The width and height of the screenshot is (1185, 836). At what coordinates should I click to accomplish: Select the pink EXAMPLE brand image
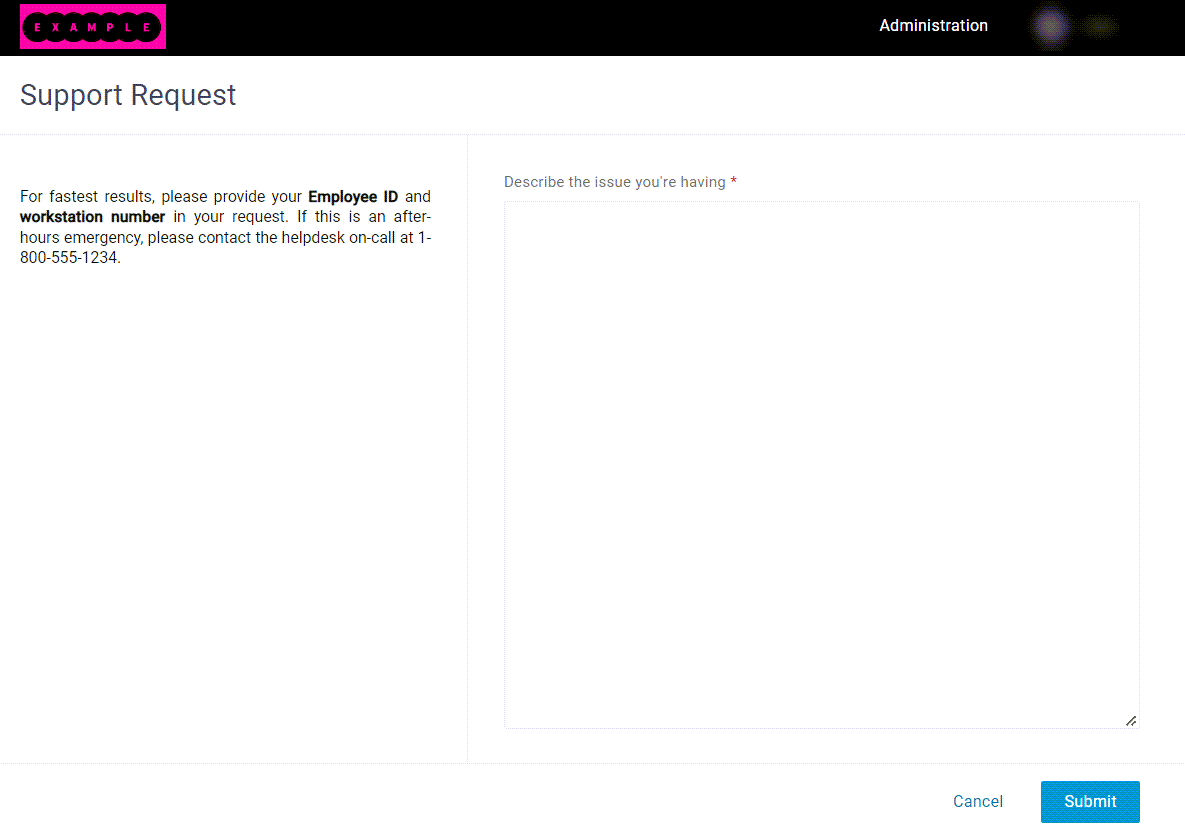click(x=92, y=27)
